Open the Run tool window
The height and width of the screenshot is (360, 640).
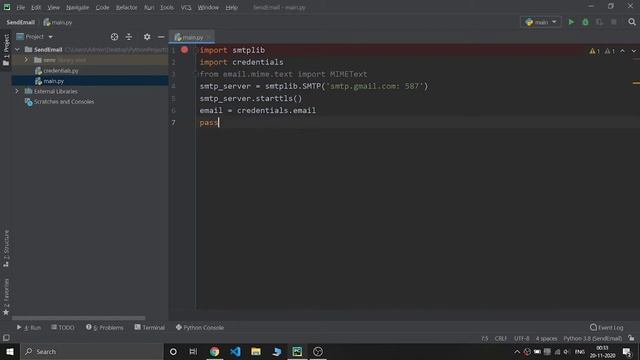[29, 327]
